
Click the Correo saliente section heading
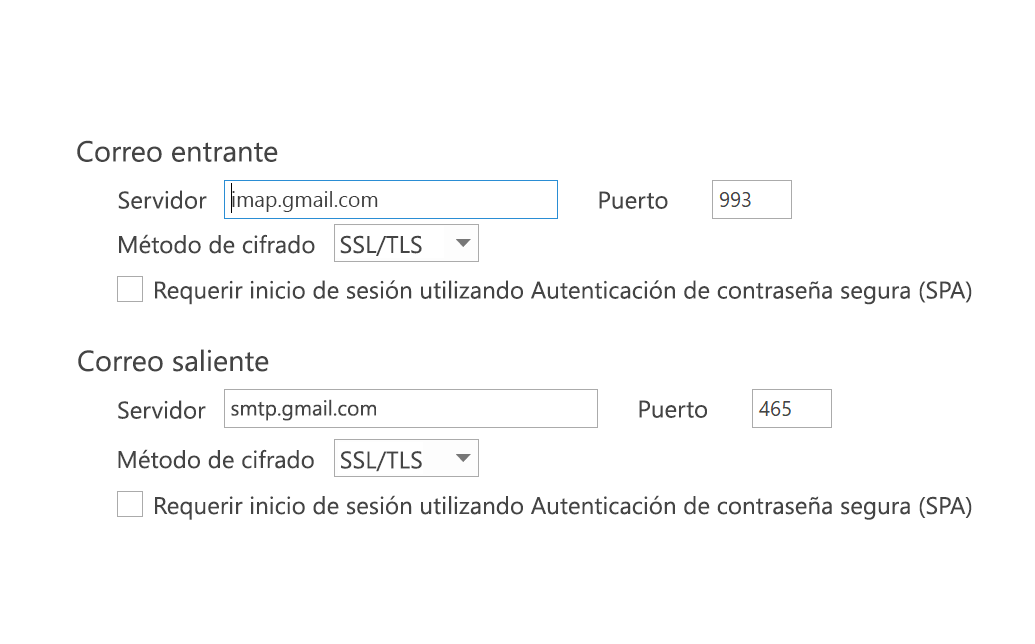[172, 361]
